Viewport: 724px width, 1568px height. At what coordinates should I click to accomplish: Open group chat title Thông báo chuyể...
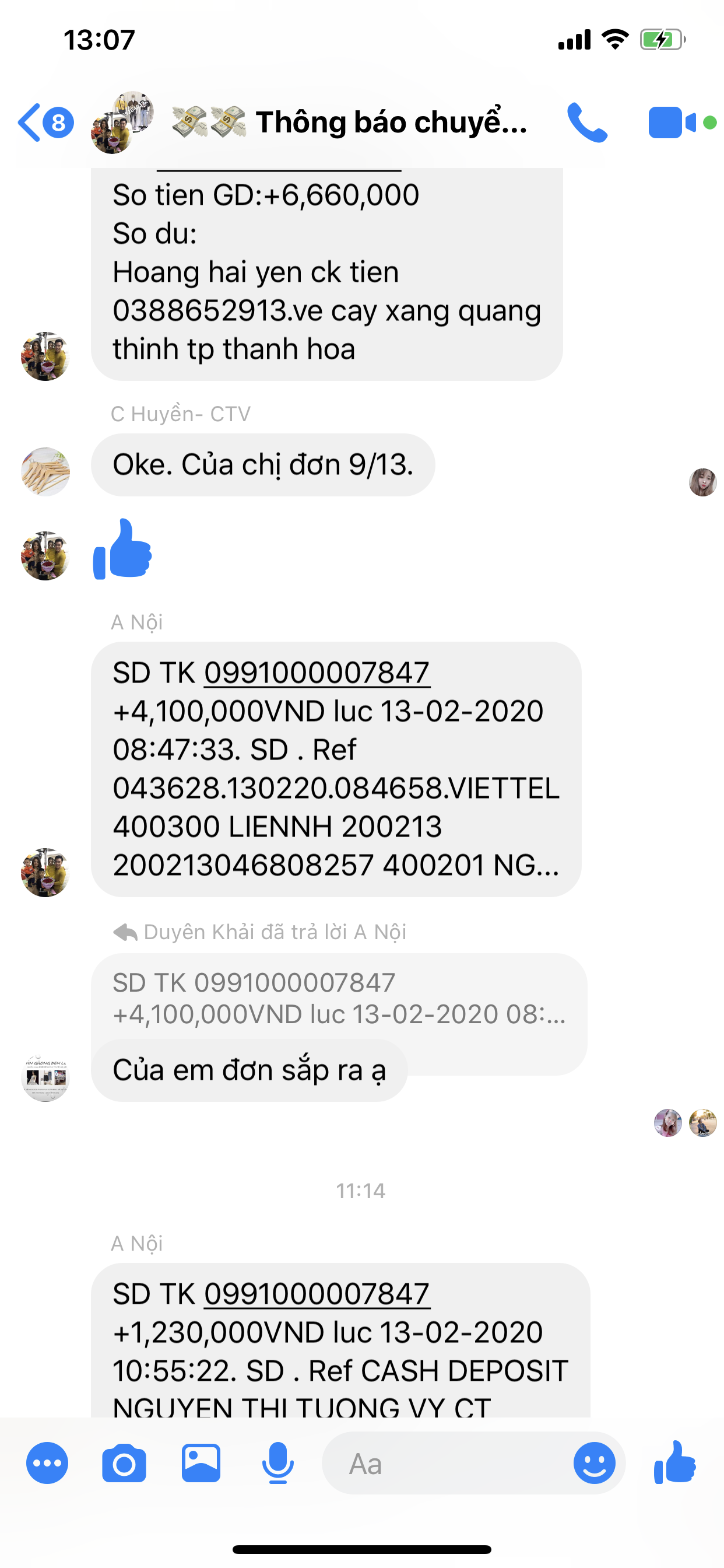point(391,123)
